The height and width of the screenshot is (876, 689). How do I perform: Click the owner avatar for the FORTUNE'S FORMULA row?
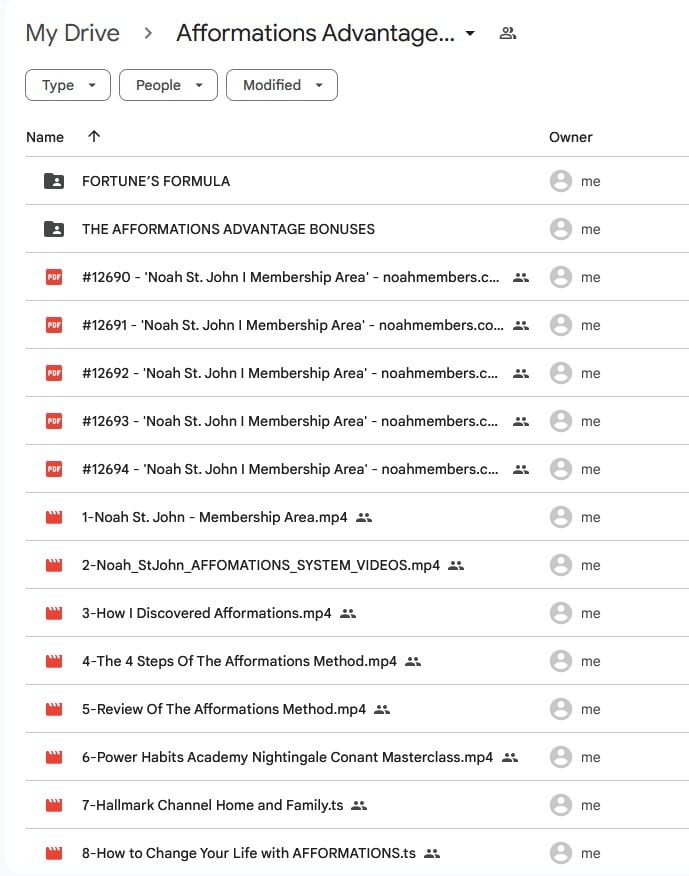(561, 181)
